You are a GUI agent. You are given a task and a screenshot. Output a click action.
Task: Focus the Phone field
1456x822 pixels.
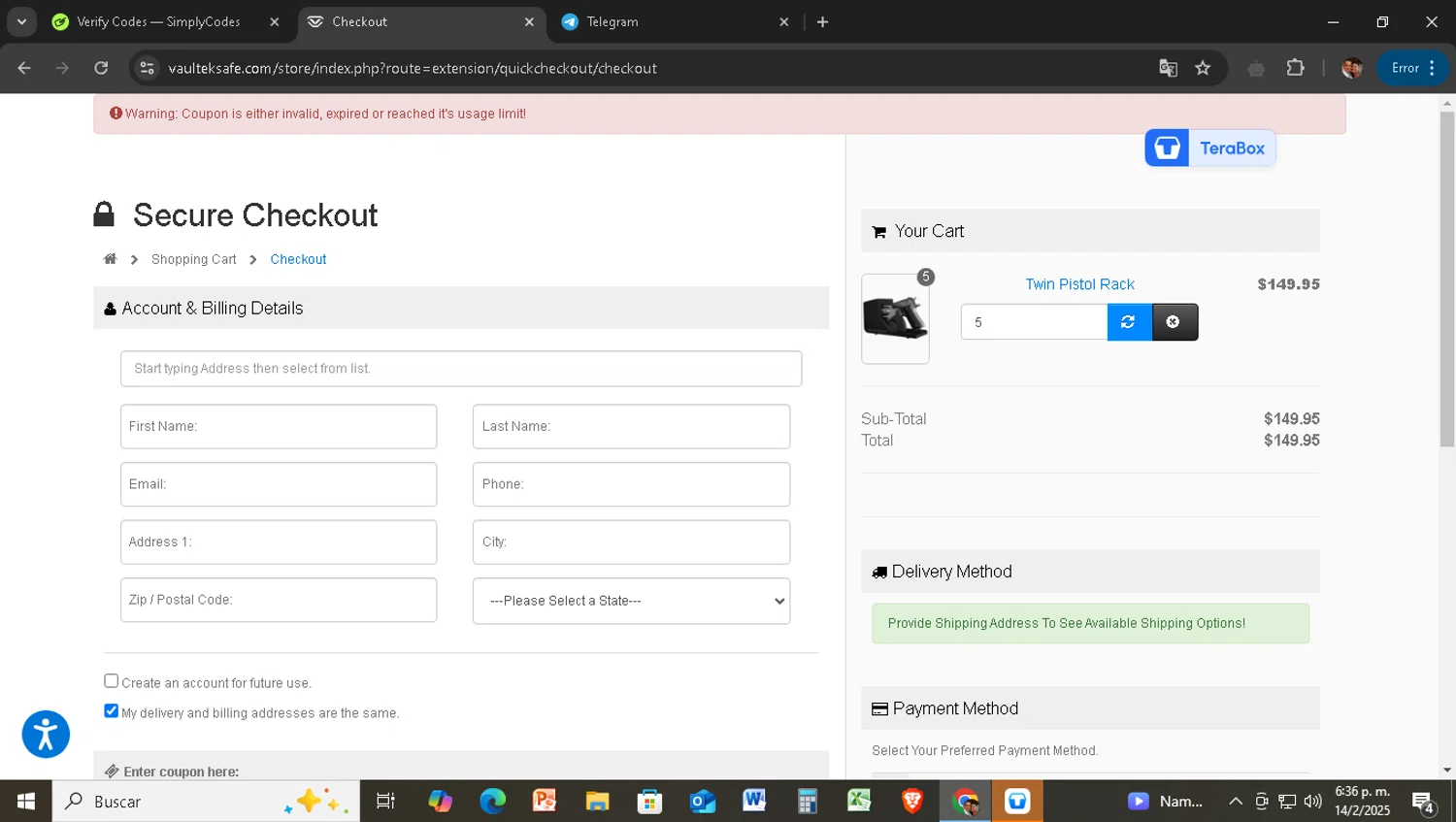[631, 484]
